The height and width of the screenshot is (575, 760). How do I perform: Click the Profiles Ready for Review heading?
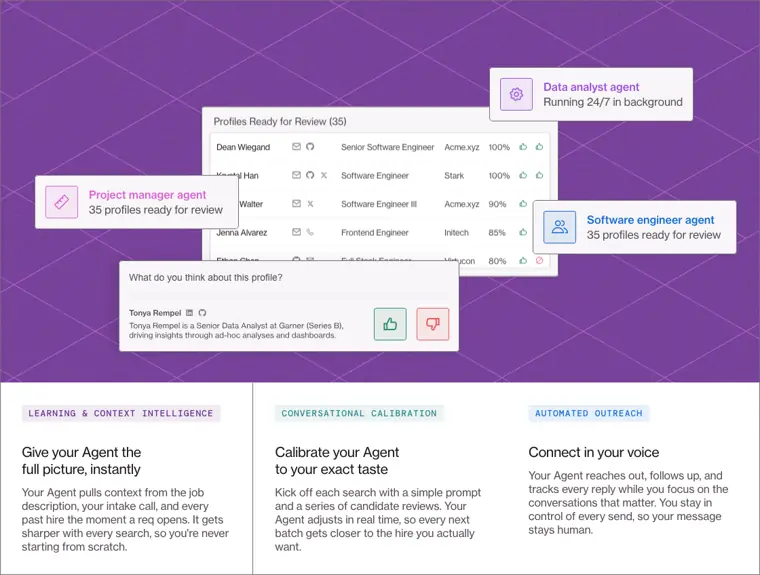tap(280, 122)
